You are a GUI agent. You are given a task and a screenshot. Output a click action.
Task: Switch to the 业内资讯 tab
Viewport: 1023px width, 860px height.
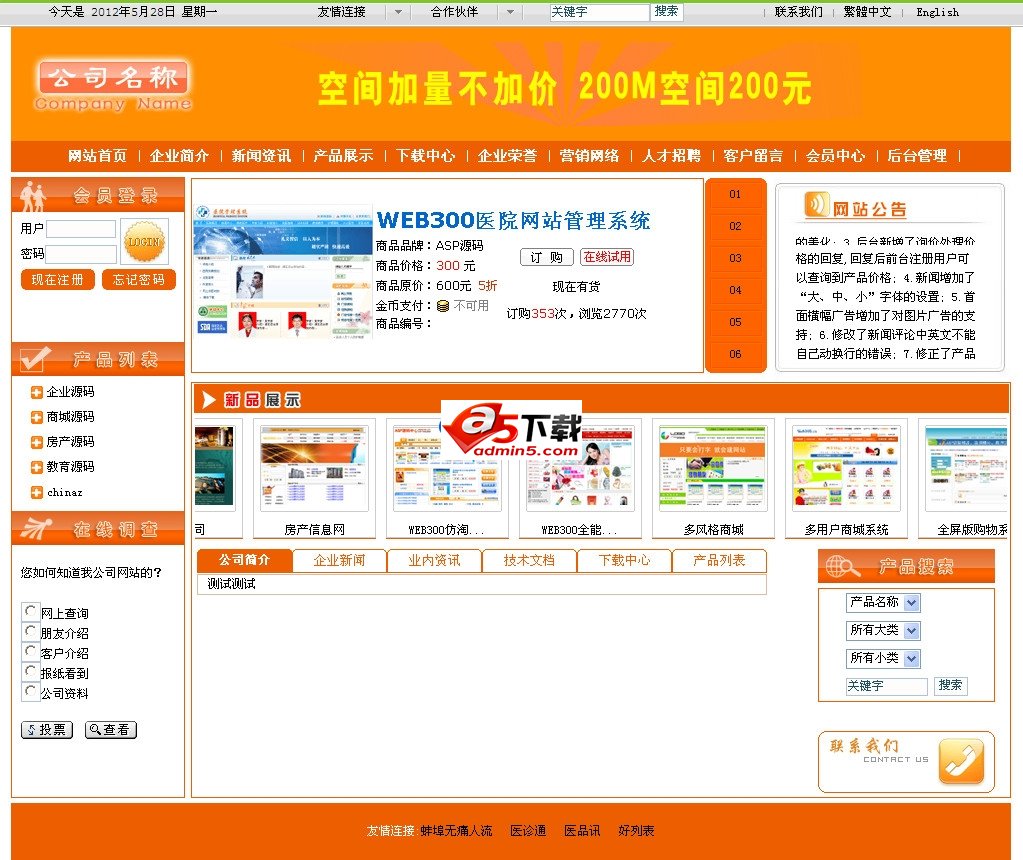435,561
